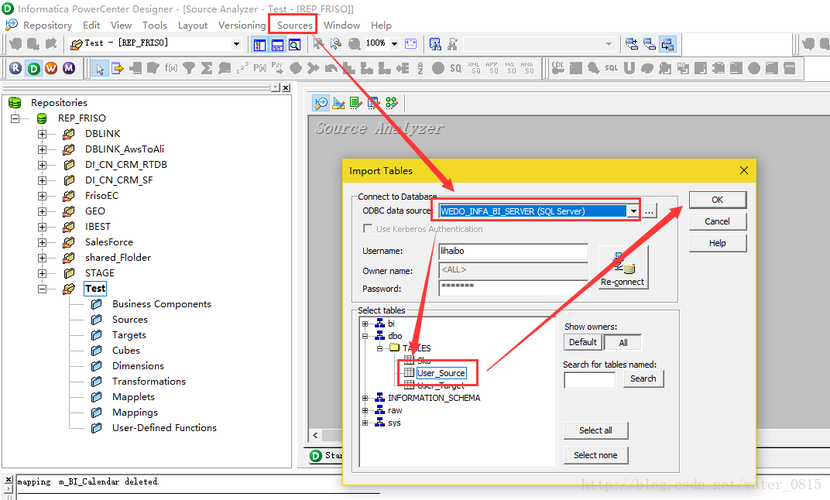Expand the INFORMATION_SCHEMA node

[365, 398]
